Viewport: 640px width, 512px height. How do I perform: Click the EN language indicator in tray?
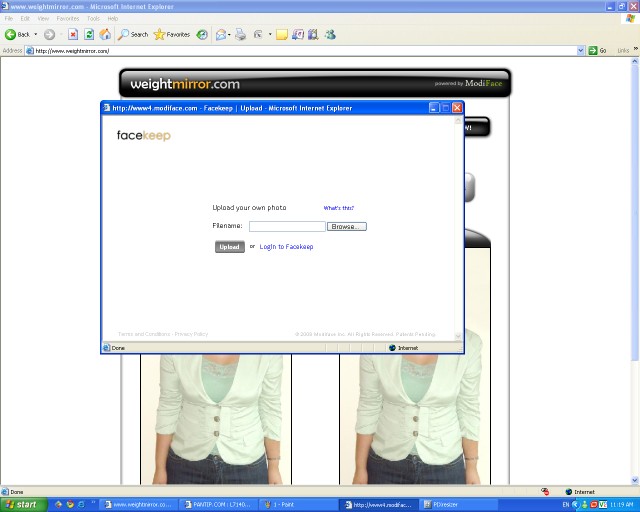coord(566,505)
